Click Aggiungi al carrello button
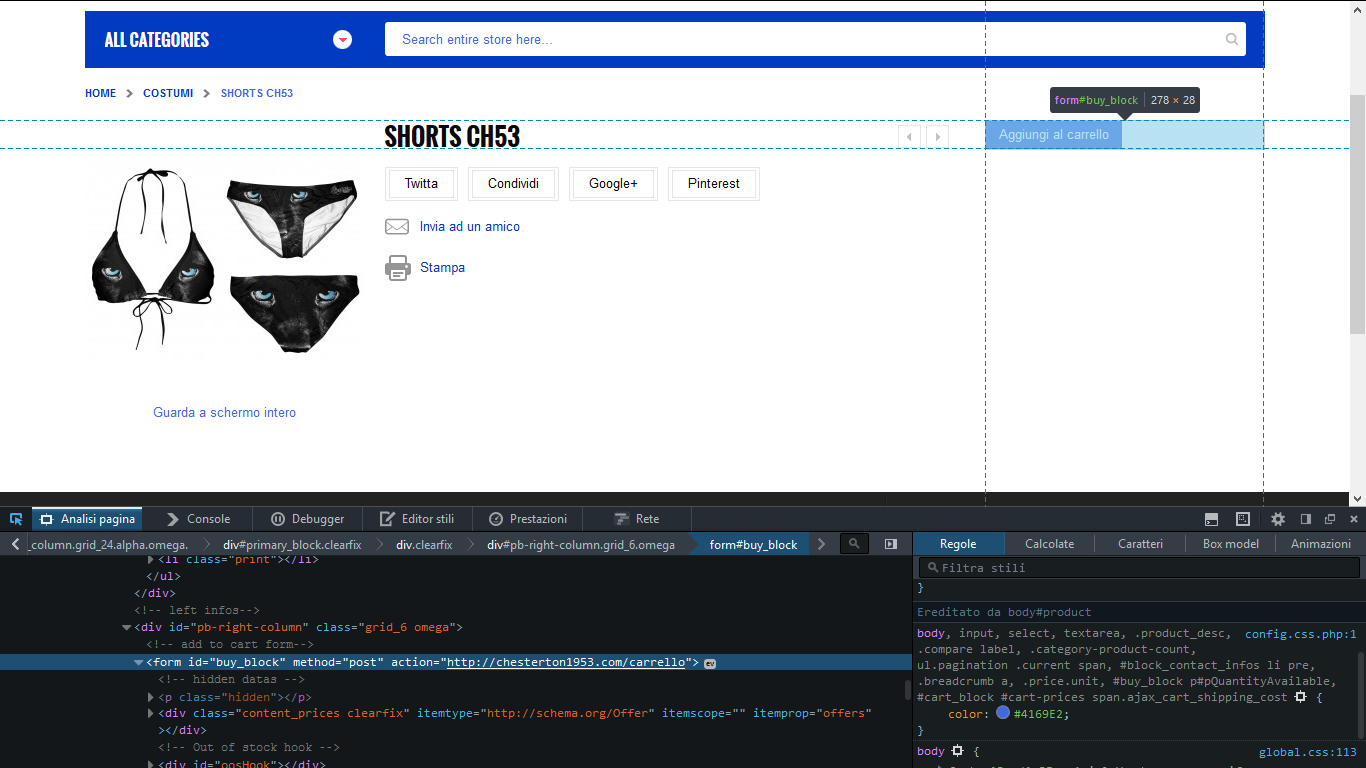 [x=1053, y=135]
